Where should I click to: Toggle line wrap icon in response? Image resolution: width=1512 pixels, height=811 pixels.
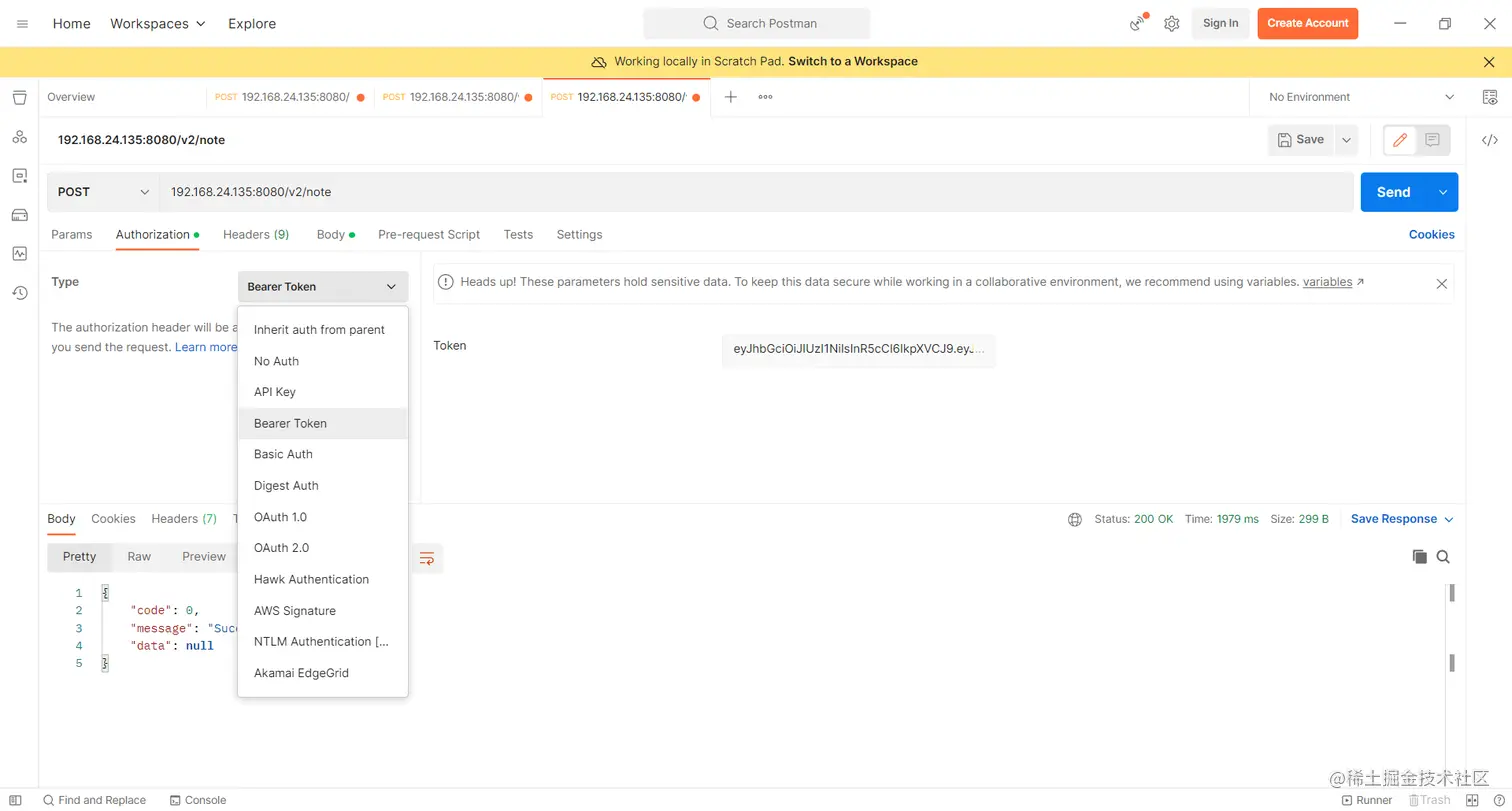[427, 558]
